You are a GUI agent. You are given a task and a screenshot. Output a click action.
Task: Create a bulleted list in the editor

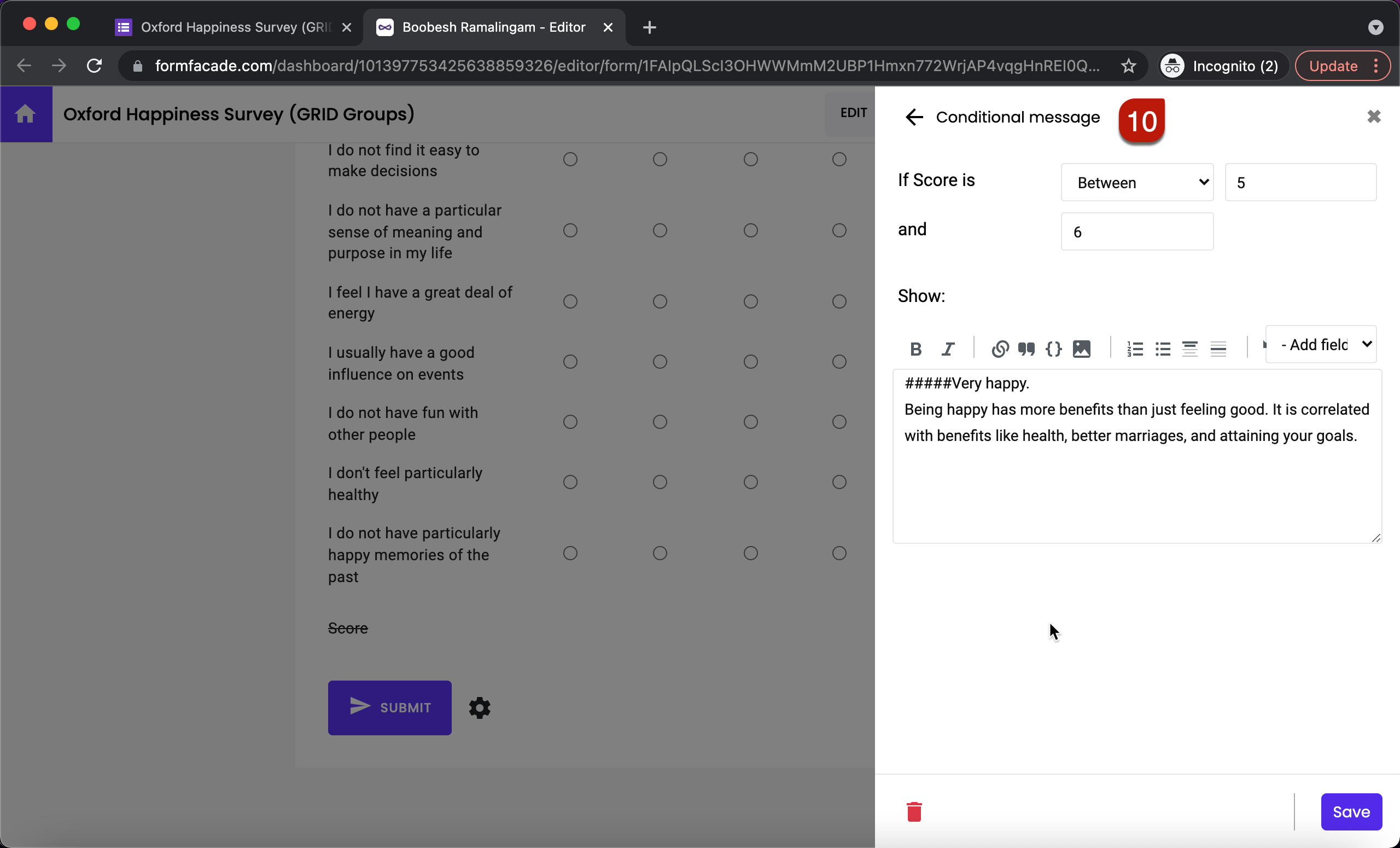pyautogui.click(x=1163, y=349)
